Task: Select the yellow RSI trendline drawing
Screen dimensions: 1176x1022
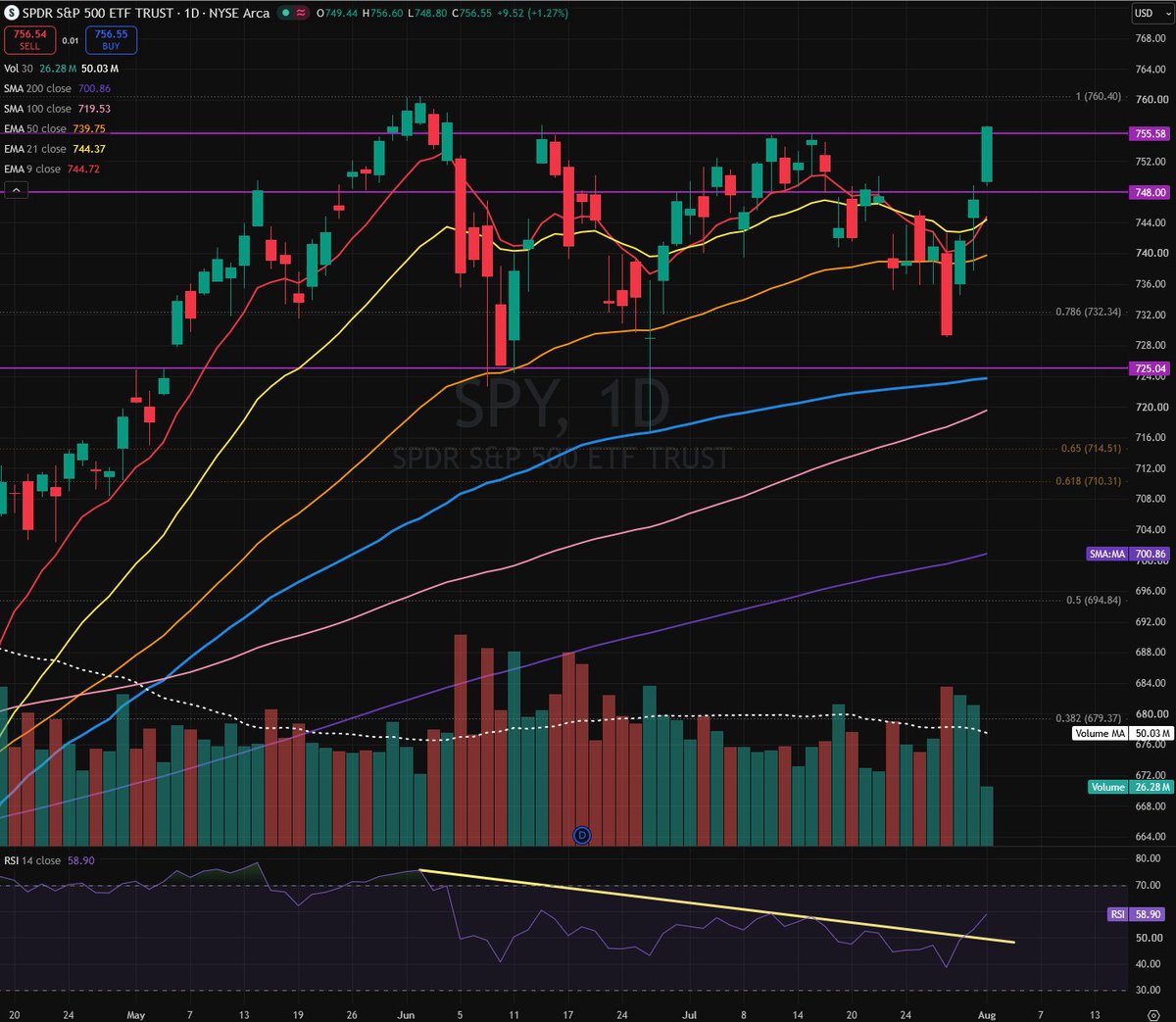Action: point(715,906)
